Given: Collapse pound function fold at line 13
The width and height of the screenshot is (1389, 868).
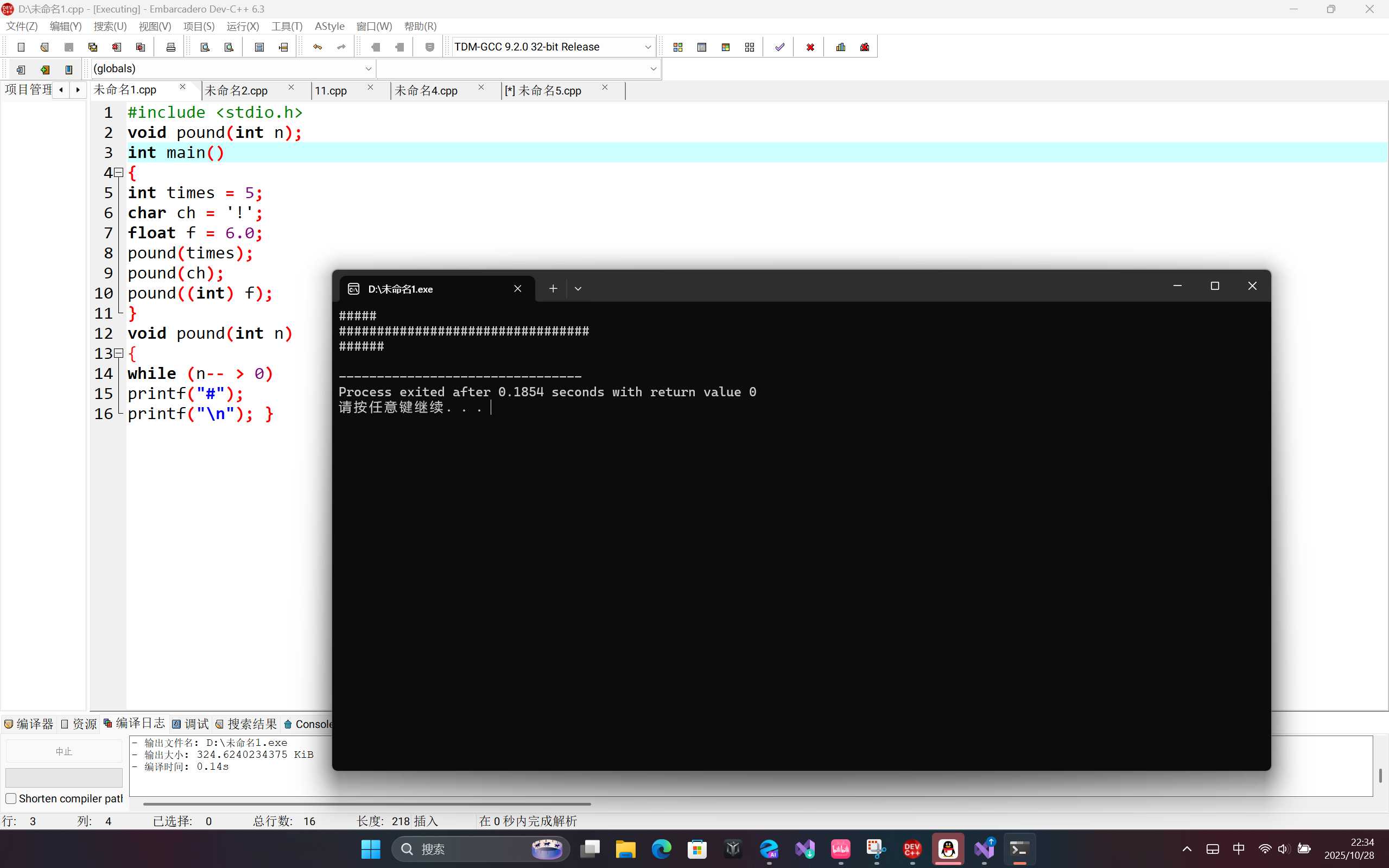Looking at the screenshot, I should click(119, 353).
